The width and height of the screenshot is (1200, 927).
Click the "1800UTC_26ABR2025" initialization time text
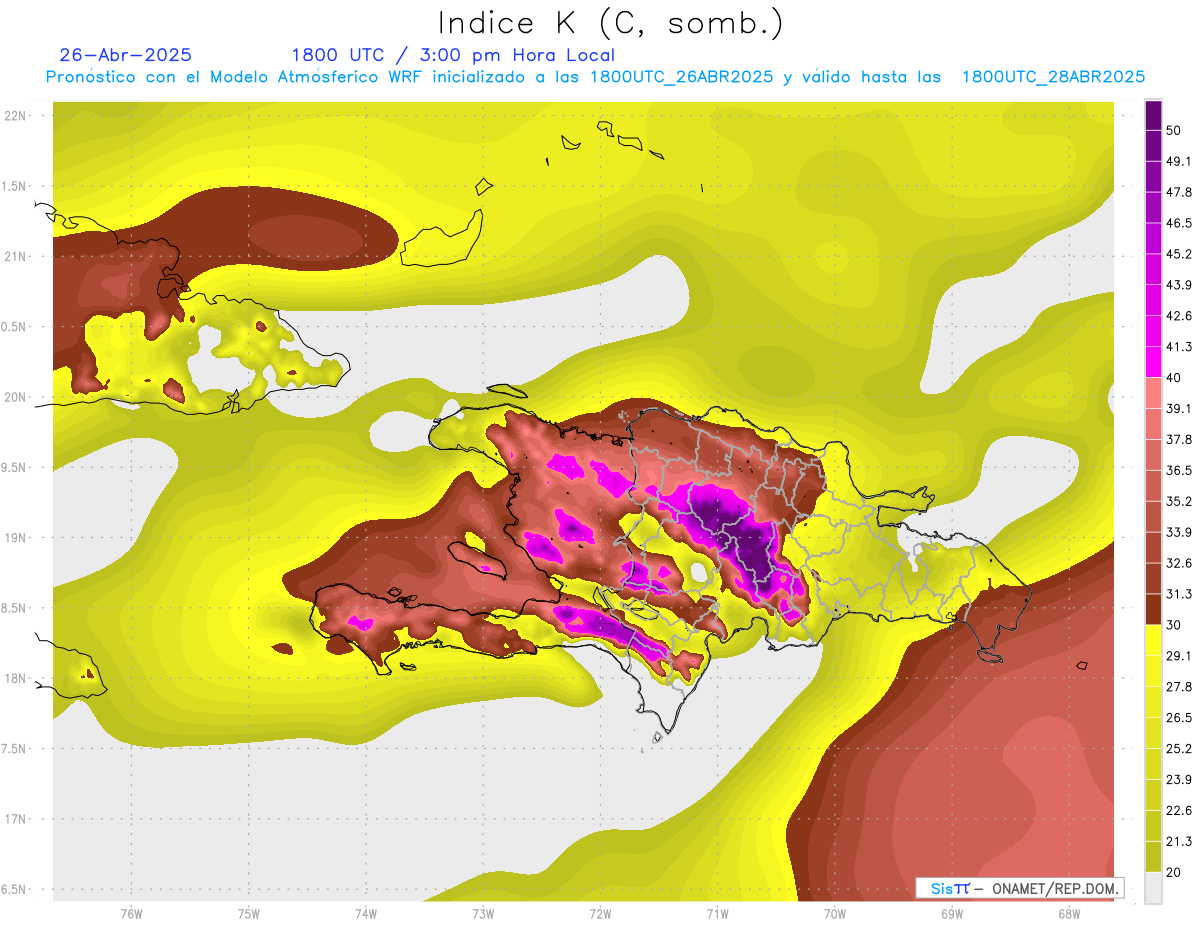click(x=682, y=77)
